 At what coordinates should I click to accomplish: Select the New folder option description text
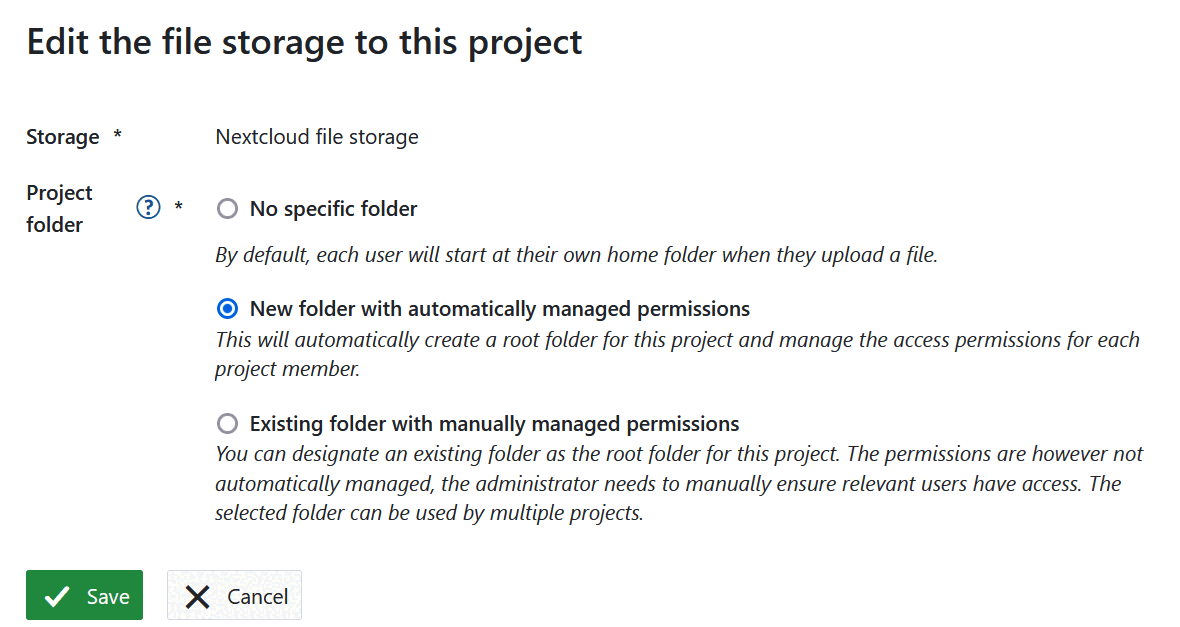pyautogui.click(x=676, y=352)
